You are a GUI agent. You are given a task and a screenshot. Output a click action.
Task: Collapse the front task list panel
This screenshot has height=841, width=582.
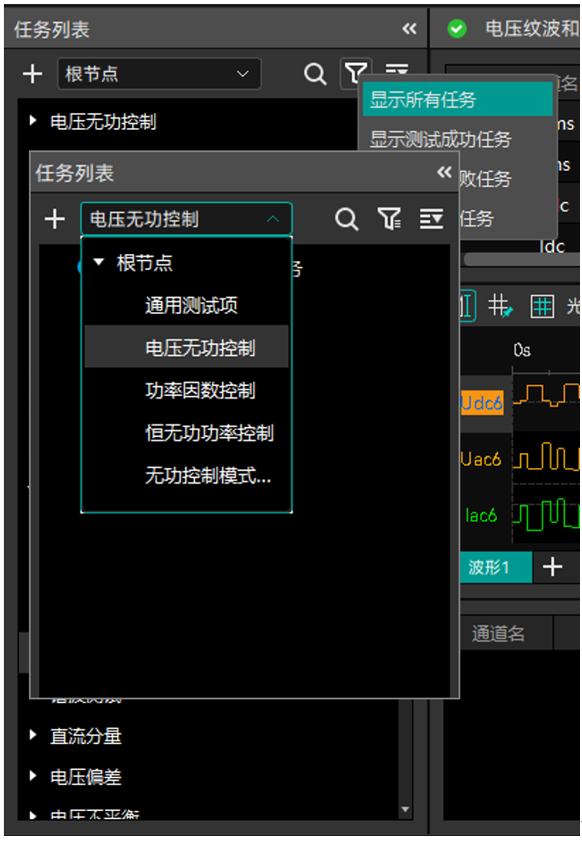tap(444, 172)
